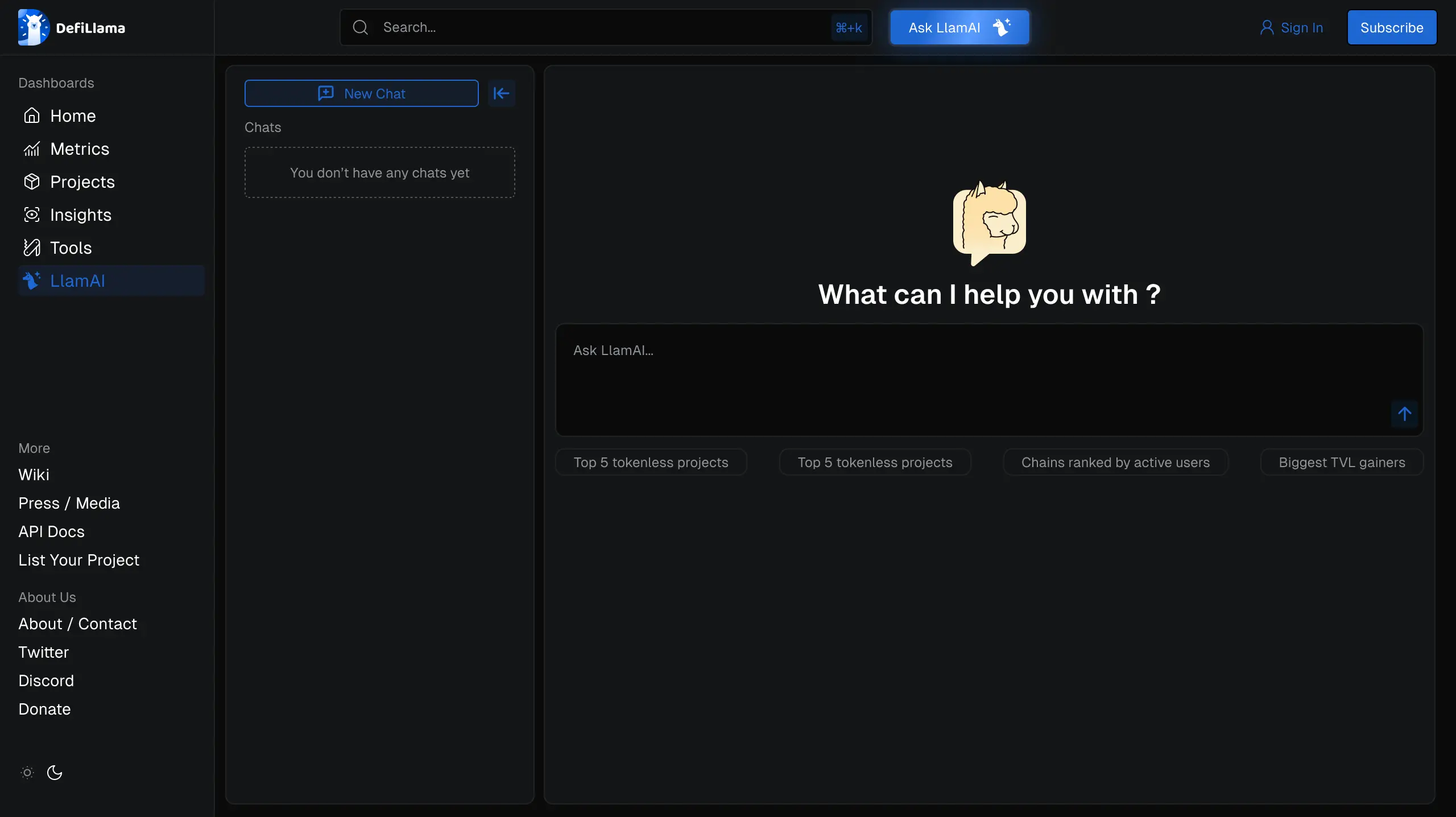Image resolution: width=1456 pixels, height=817 pixels.
Task: Click the Tools icon in sidebar
Action: (x=32, y=247)
